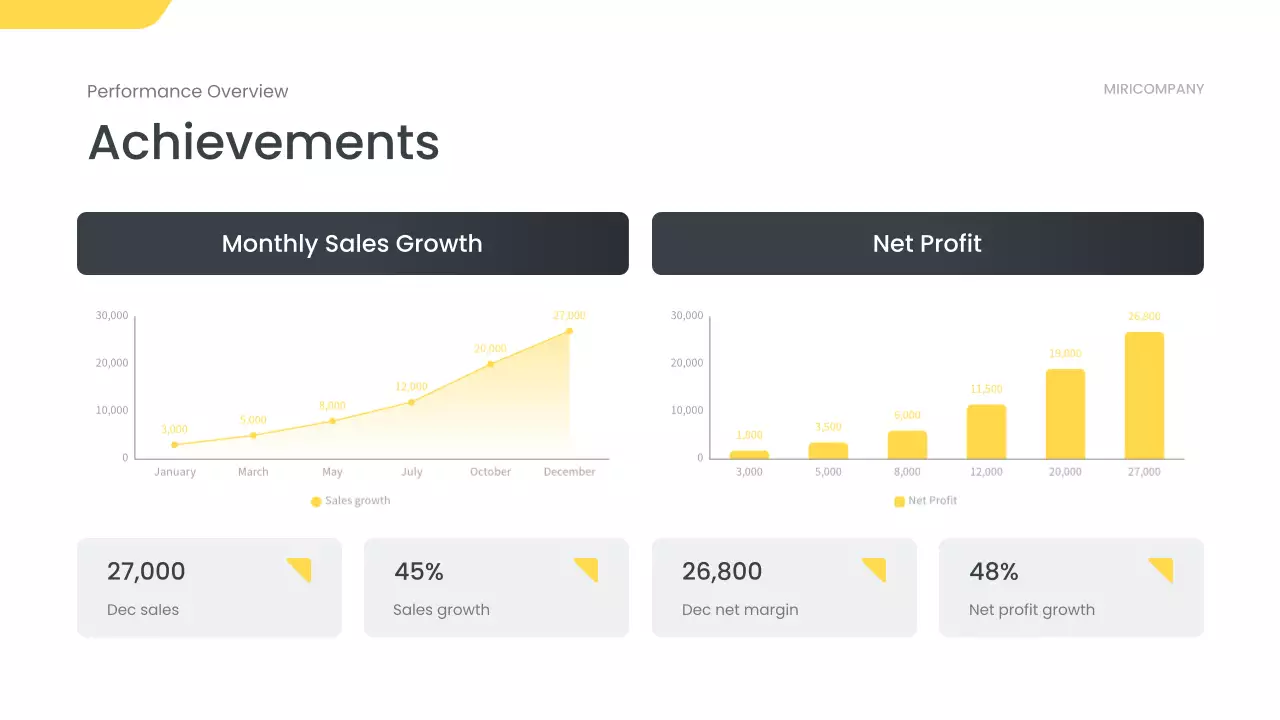This screenshot has height=720, width=1280.
Task: Click the 11,500 net profit bar
Action: click(x=986, y=432)
